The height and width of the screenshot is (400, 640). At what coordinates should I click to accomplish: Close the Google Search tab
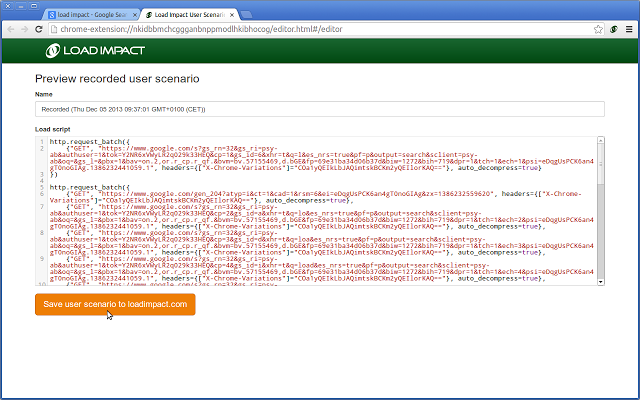click(x=135, y=15)
